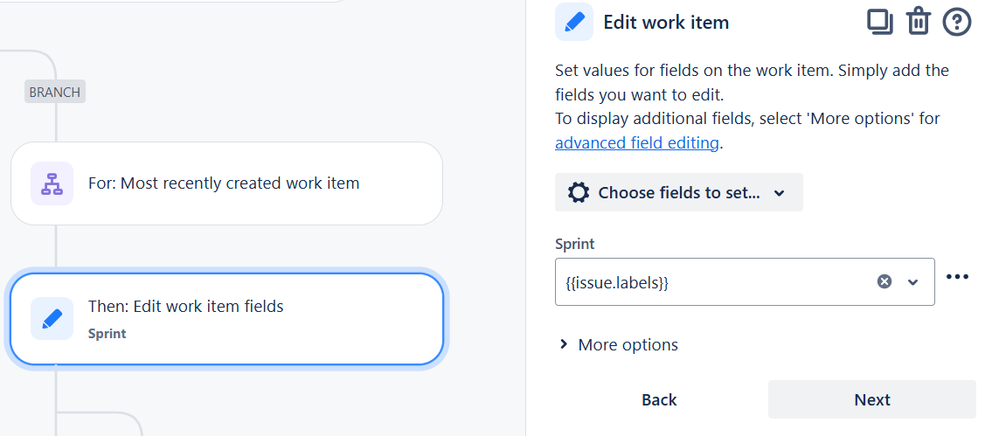
Task: Expand the Sprint field dropdown arrow
Action: coord(912,282)
